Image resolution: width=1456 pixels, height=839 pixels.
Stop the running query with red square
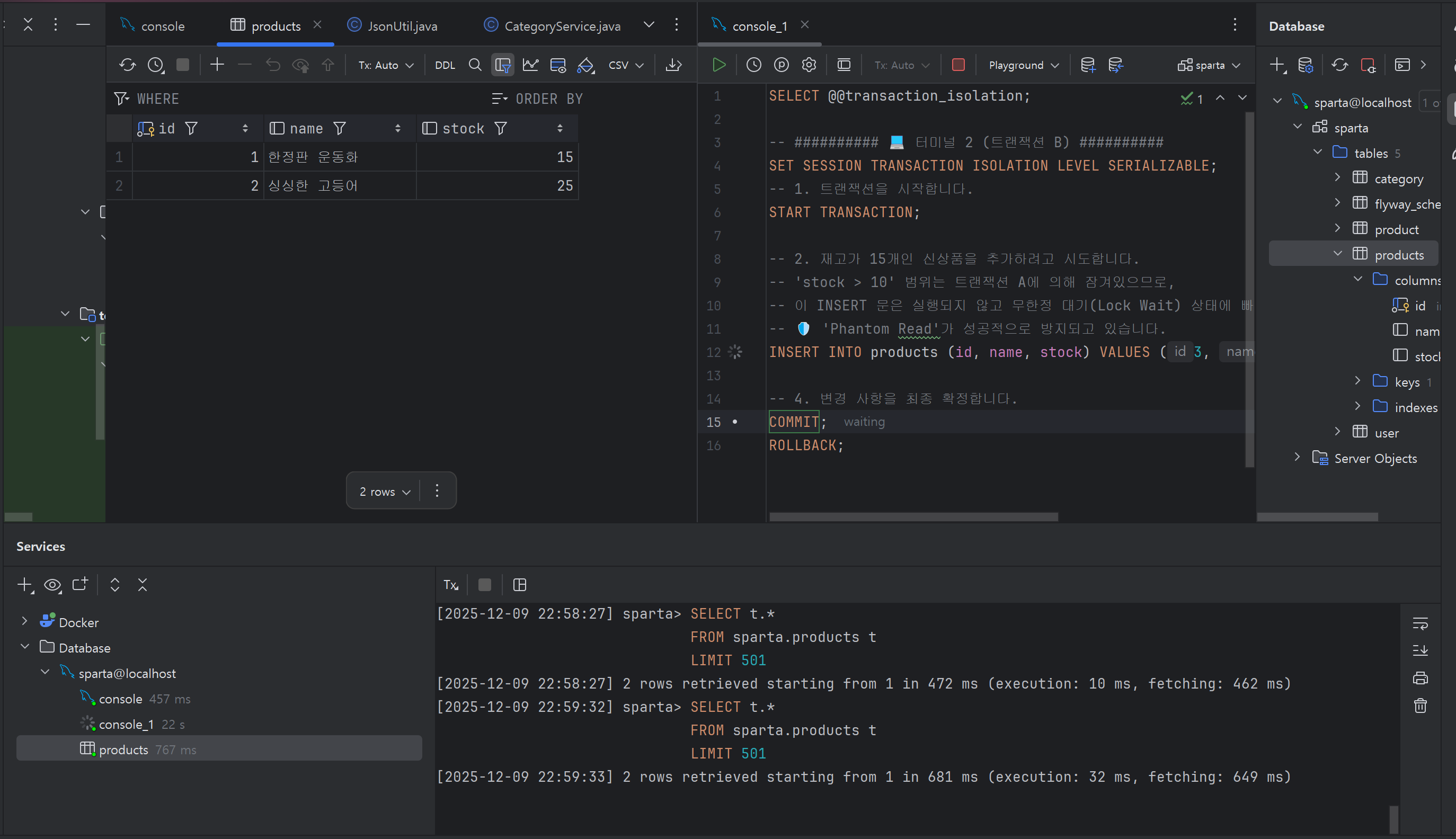click(958, 65)
